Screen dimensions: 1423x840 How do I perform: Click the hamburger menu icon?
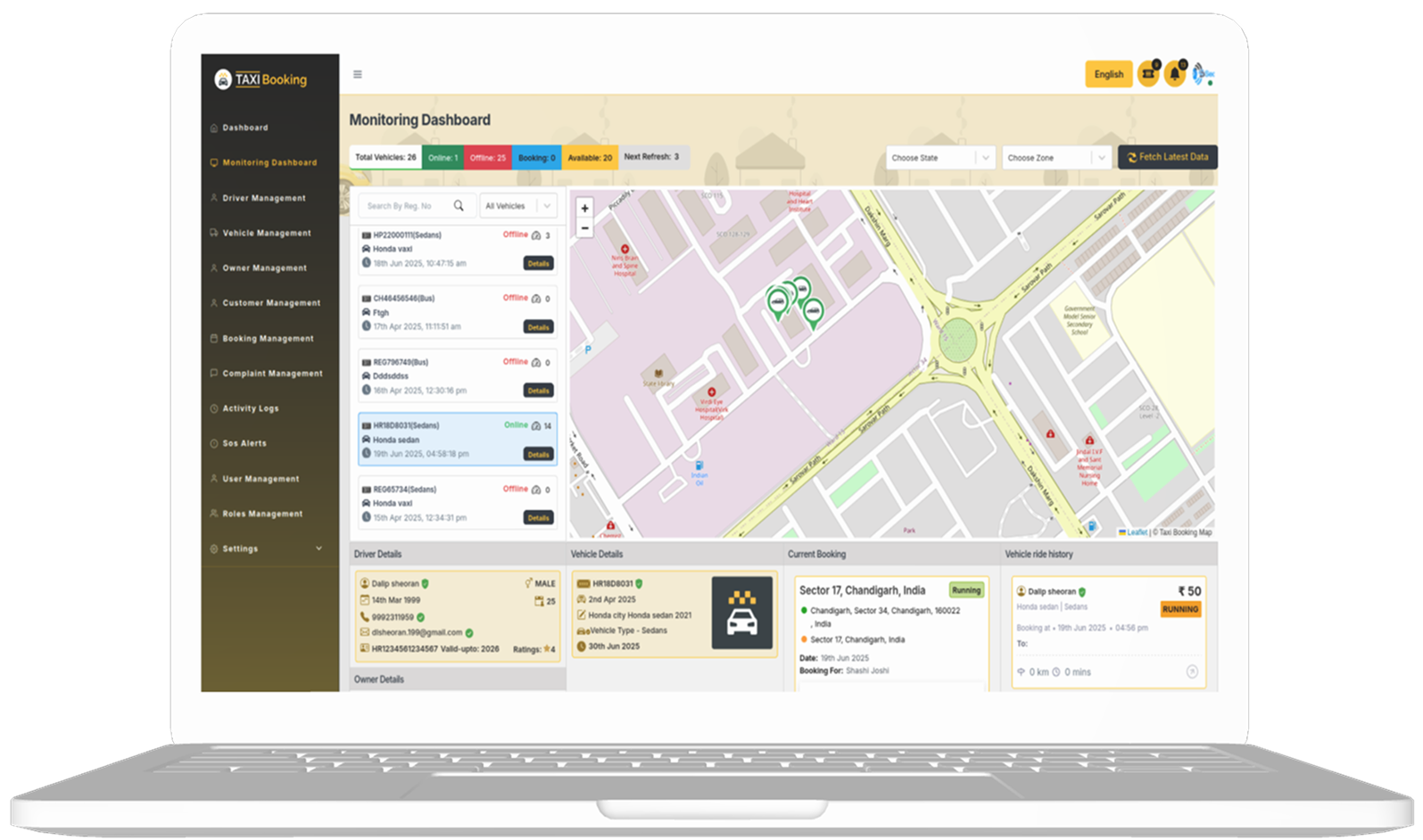pos(358,75)
